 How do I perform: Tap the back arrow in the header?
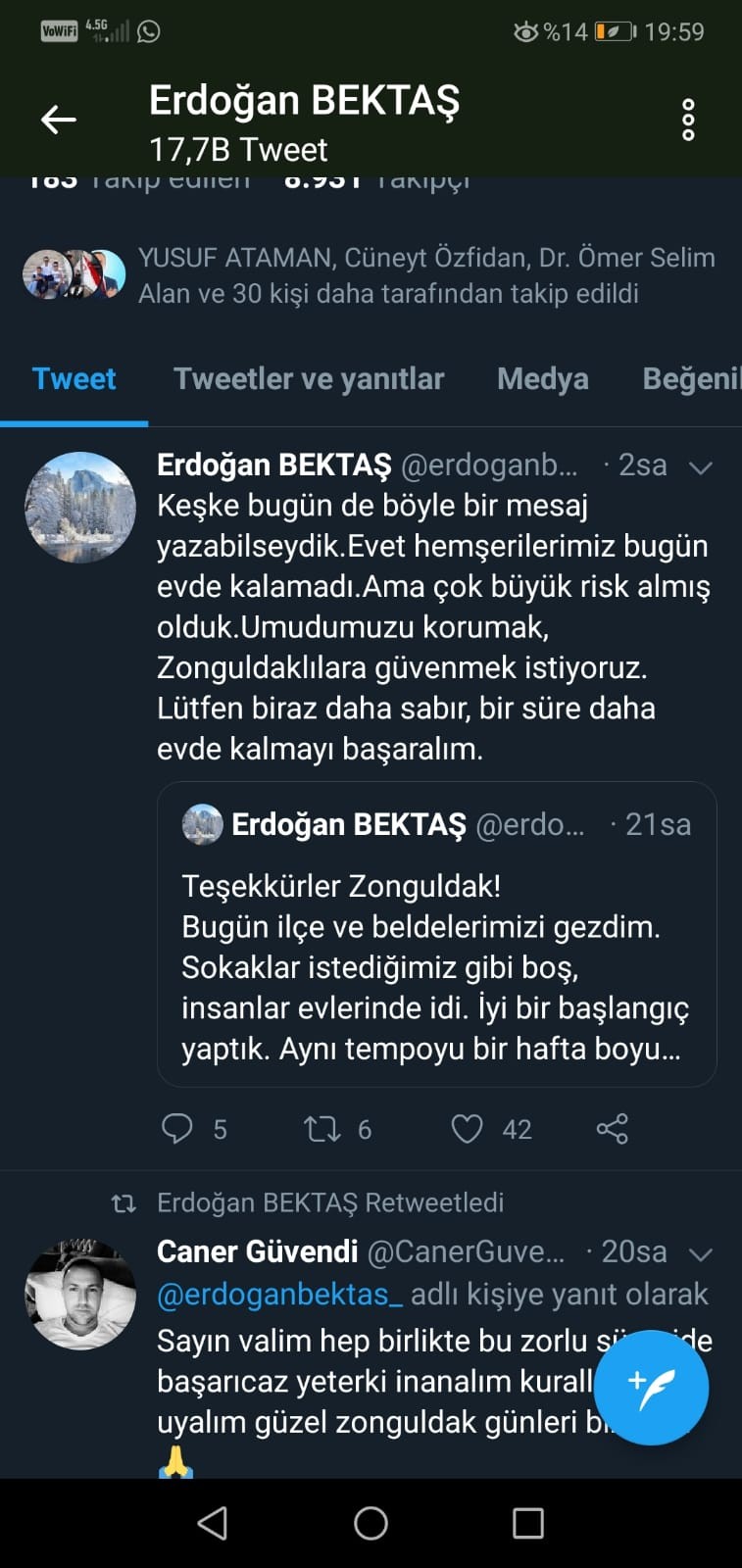click(x=58, y=120)
